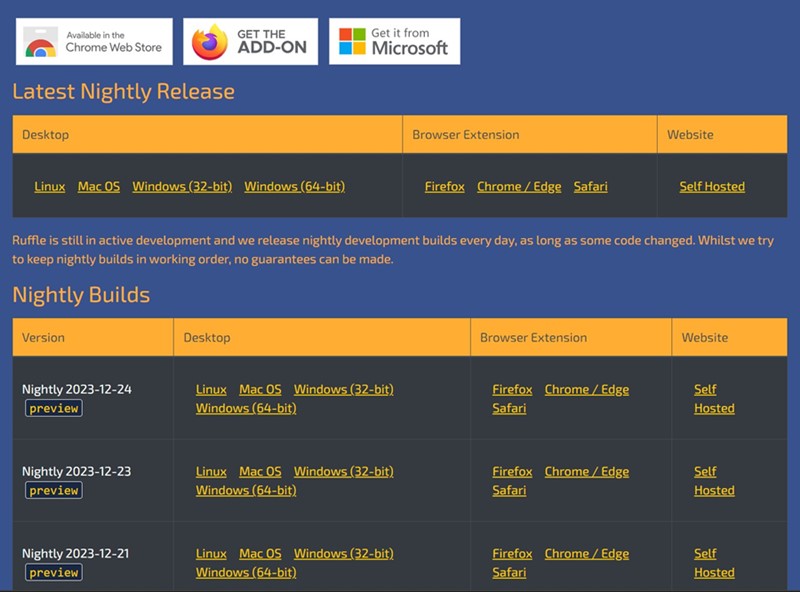Download Linux build for Nightly 2023-12-24
Image resolution: width=800 pixels, height=592 pixels.
click(211, 389)
